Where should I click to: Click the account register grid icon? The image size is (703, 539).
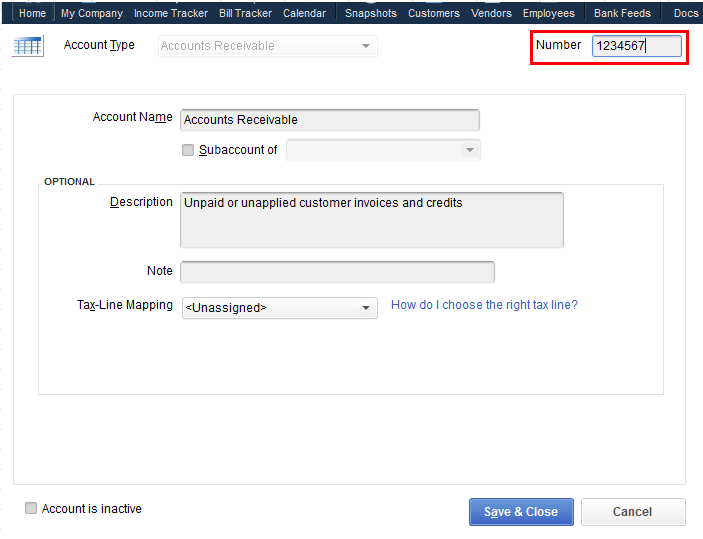(x=29, y=47)
